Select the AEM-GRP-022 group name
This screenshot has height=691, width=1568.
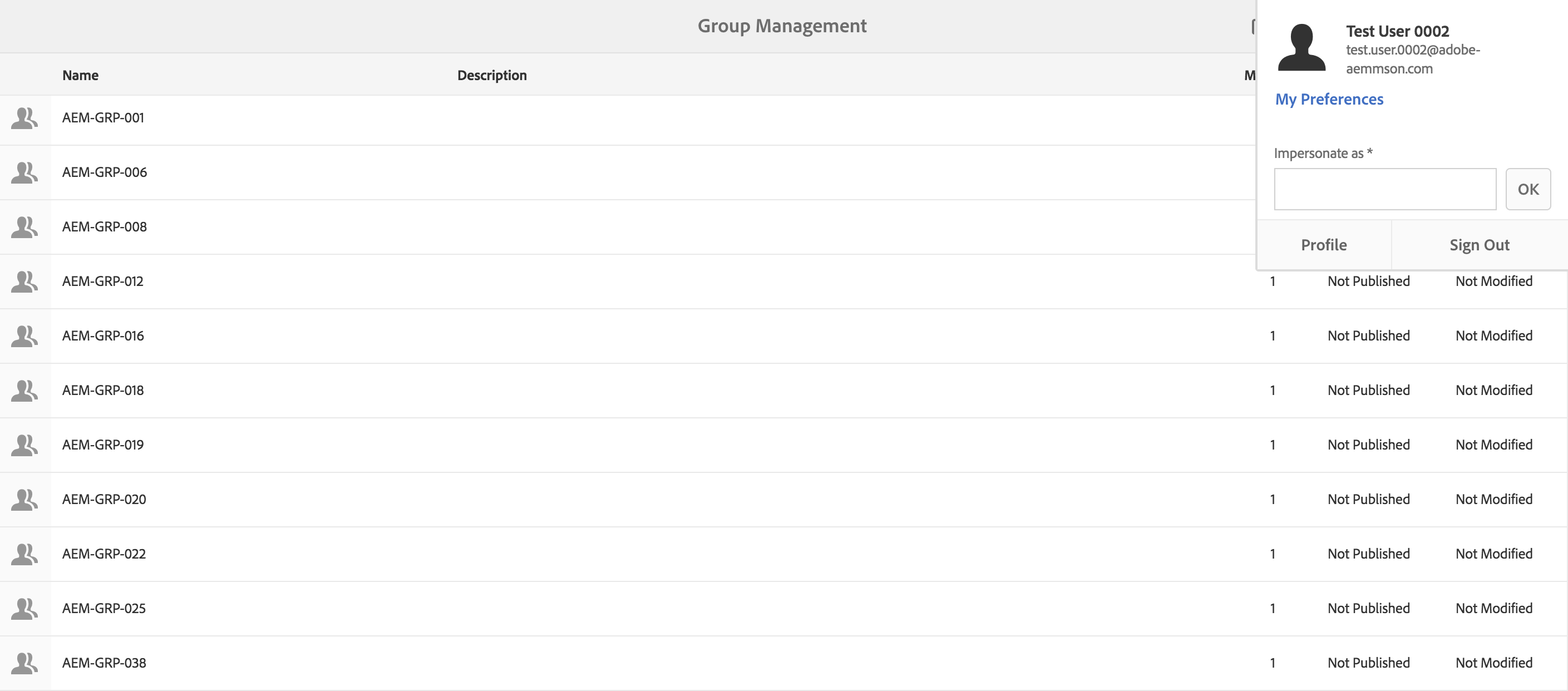pos(104,554)
